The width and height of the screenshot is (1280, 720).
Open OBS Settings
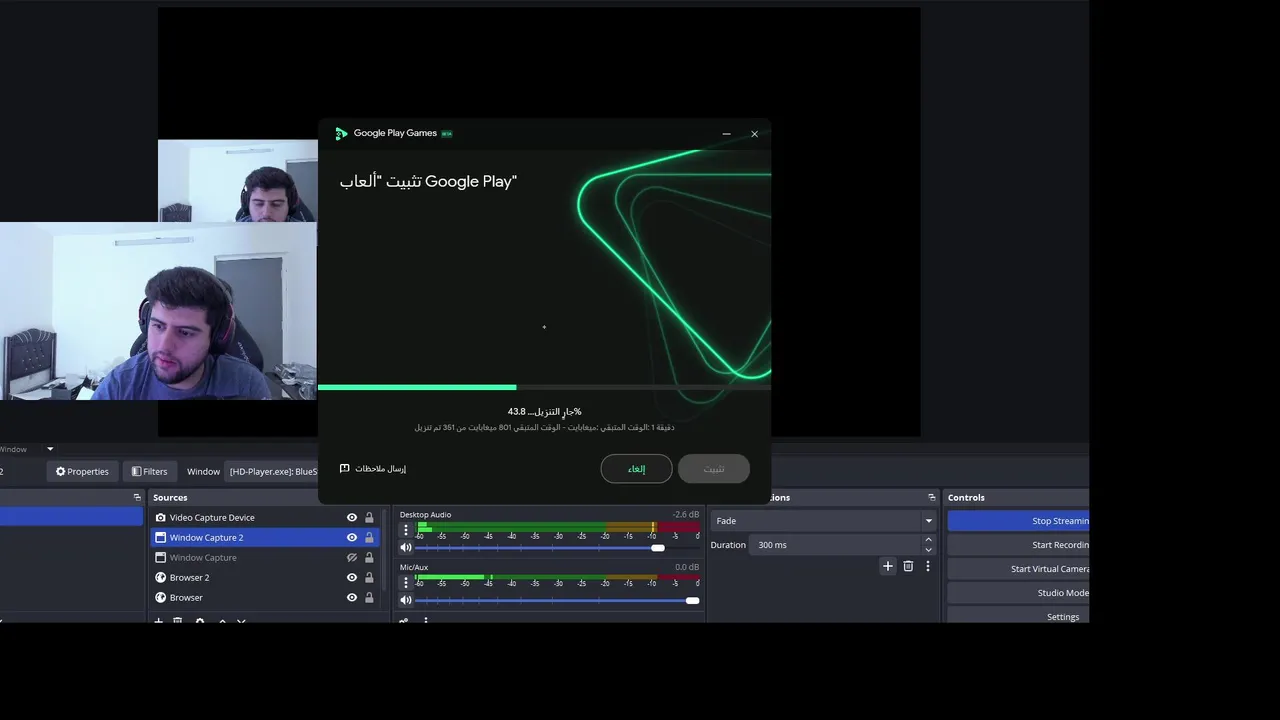pos(1018,617)
